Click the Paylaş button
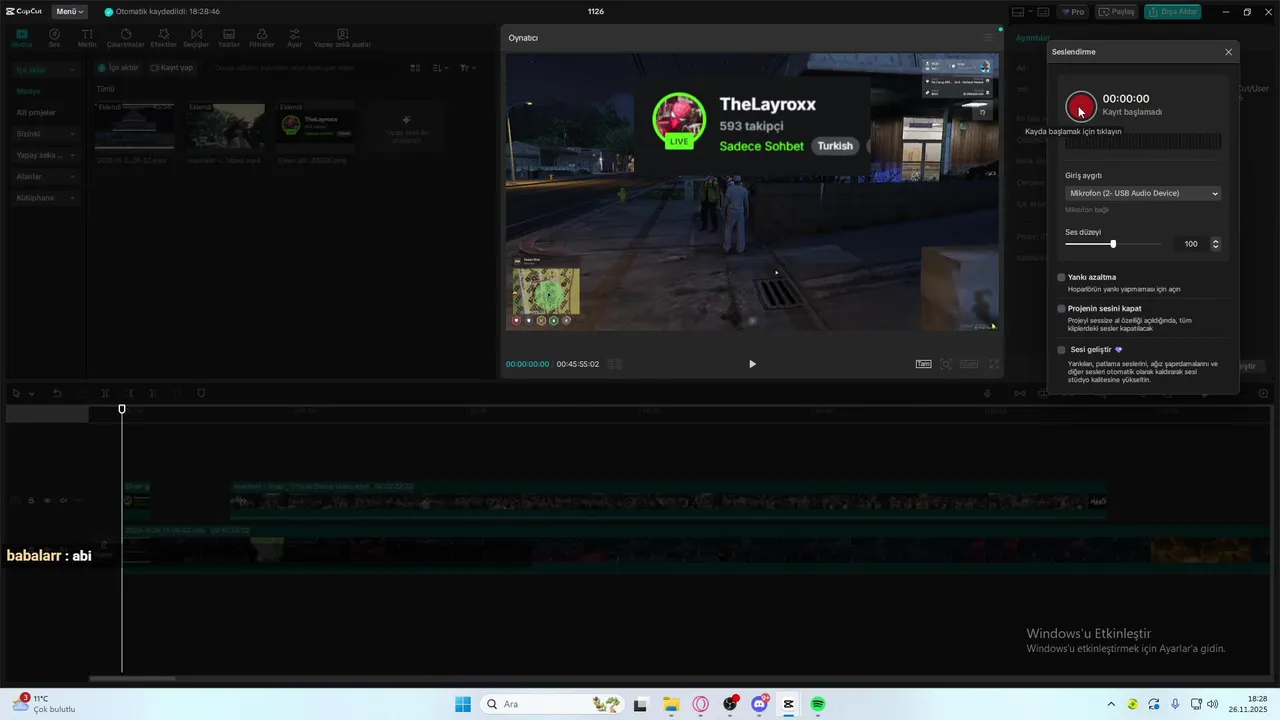 tap(1117, 12)
